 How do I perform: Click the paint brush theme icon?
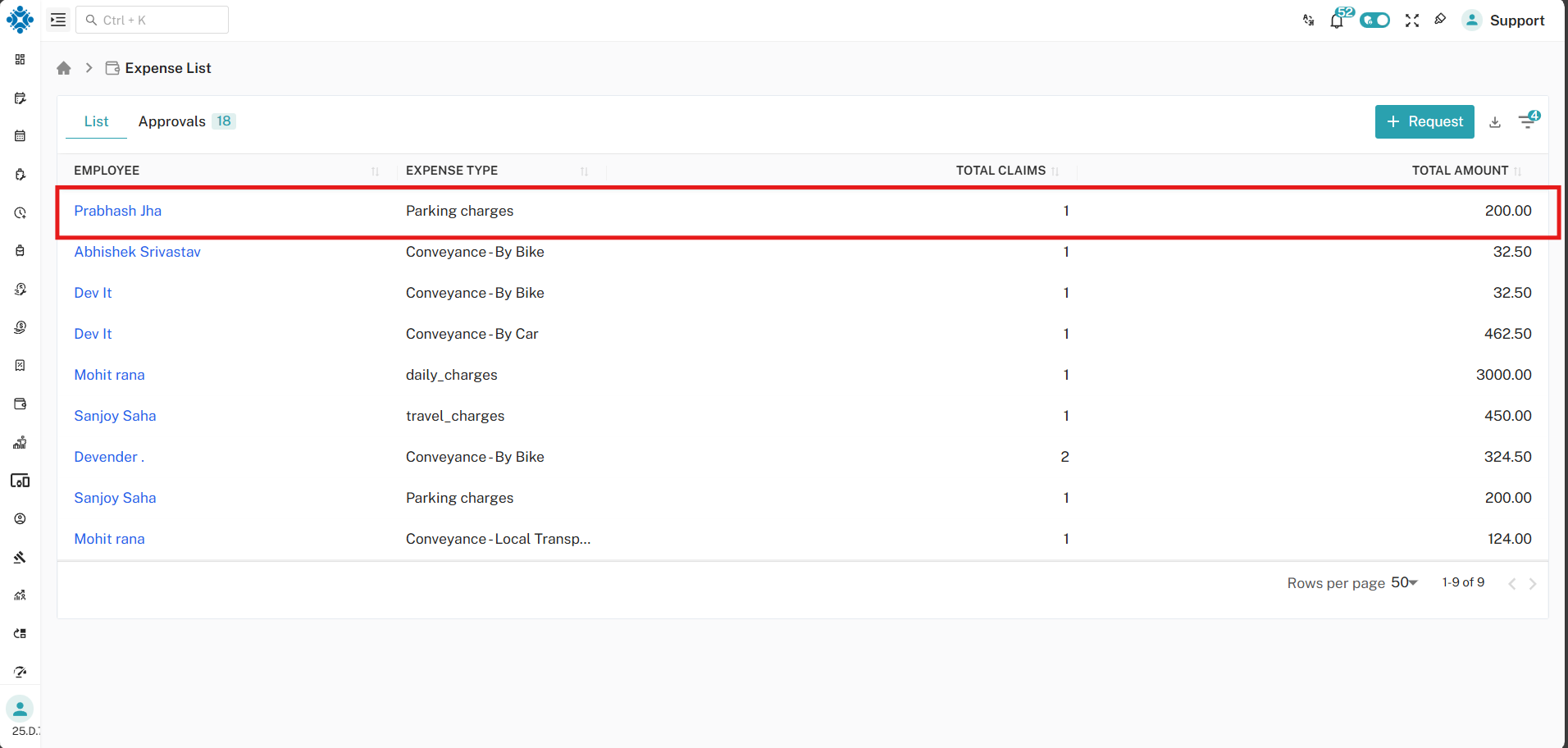point(1440,20)
